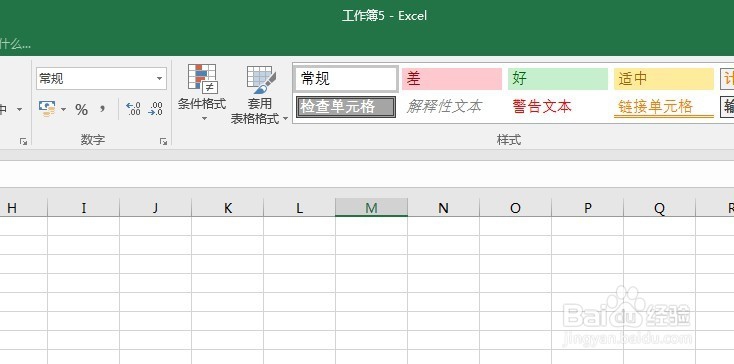Screen dimensions: 734x364
Task: Click the 数字 group label
Action: point(93,140)
